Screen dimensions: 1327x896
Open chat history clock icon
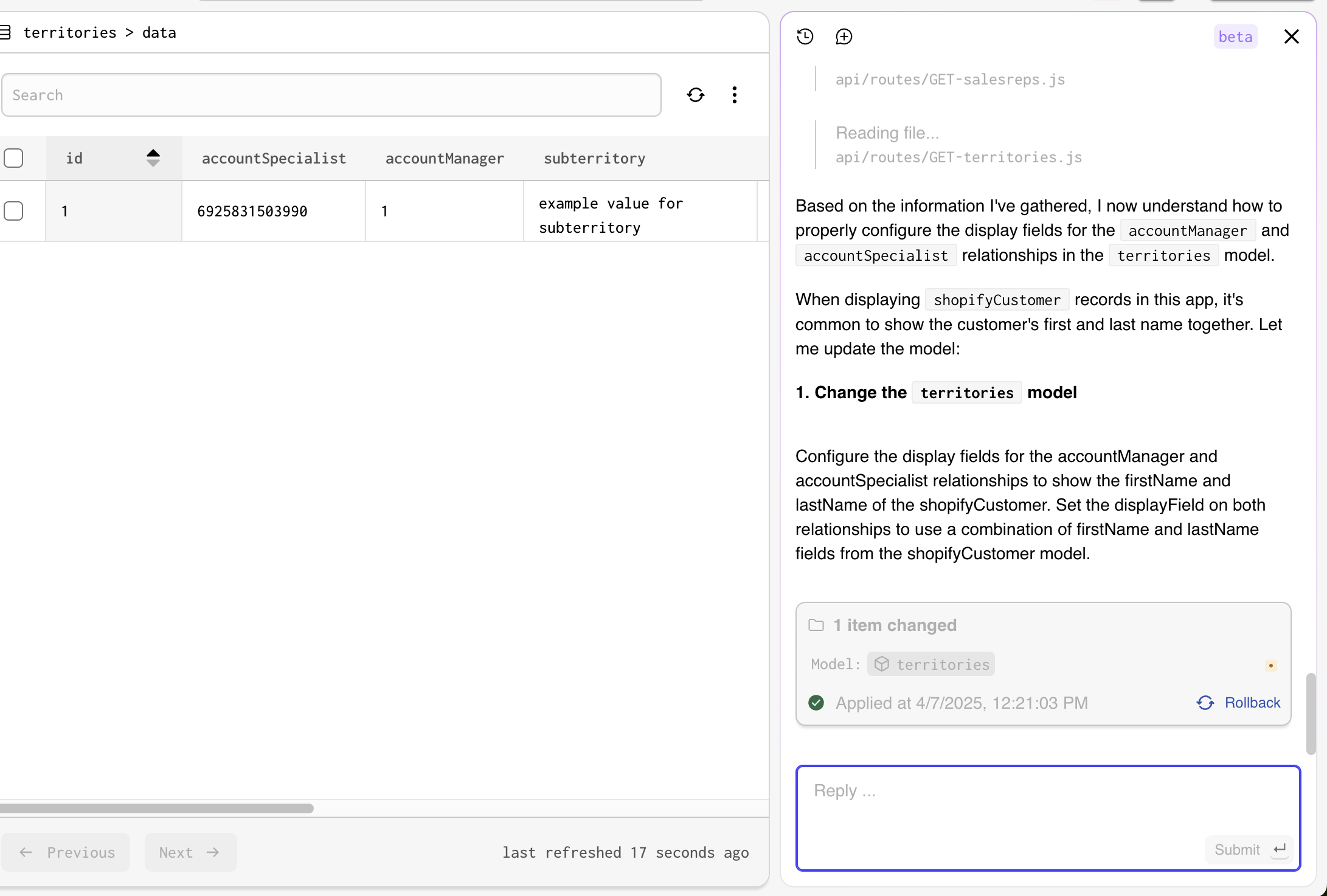(x=805, y=36)
